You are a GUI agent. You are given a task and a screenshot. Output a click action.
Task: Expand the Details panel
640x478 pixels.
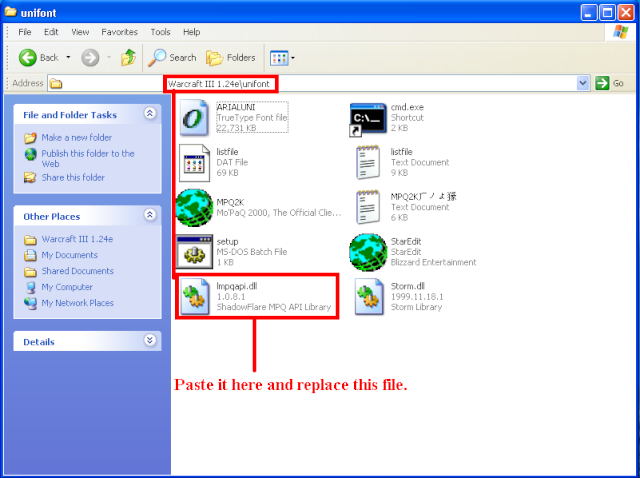[x=150, y=340]
